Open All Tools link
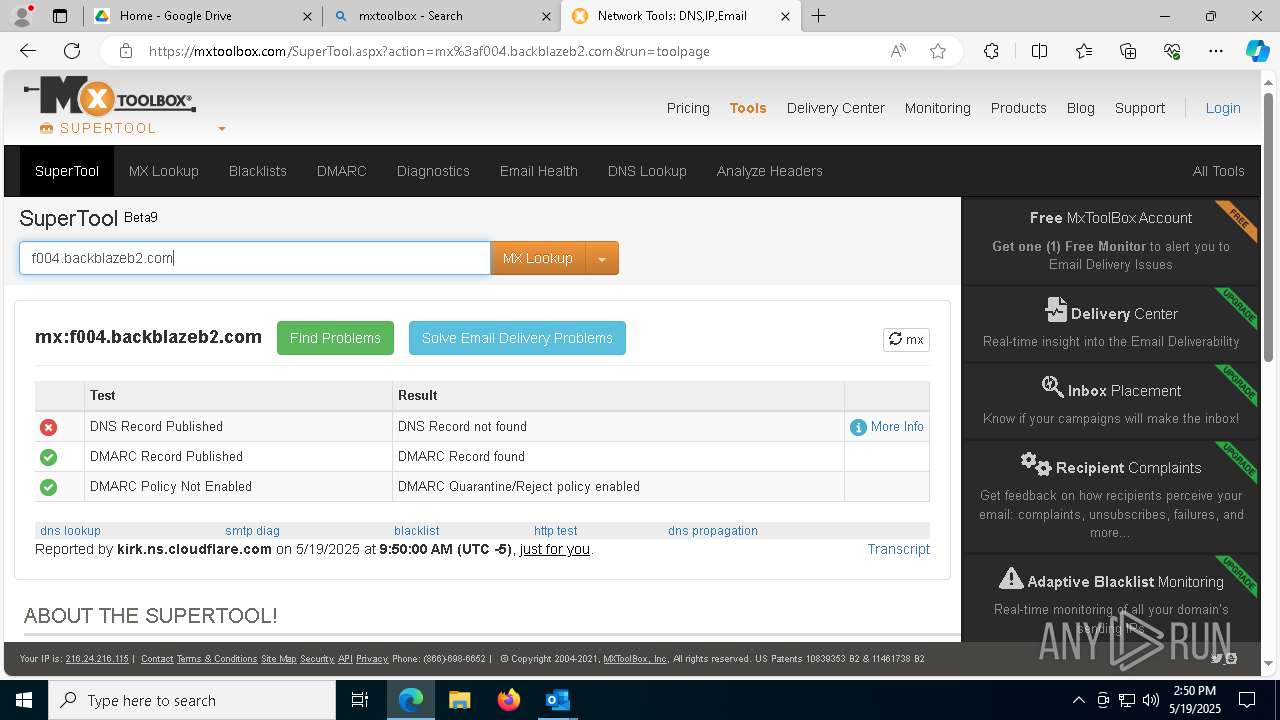 pyautogui.click(x=1219, y=171)
